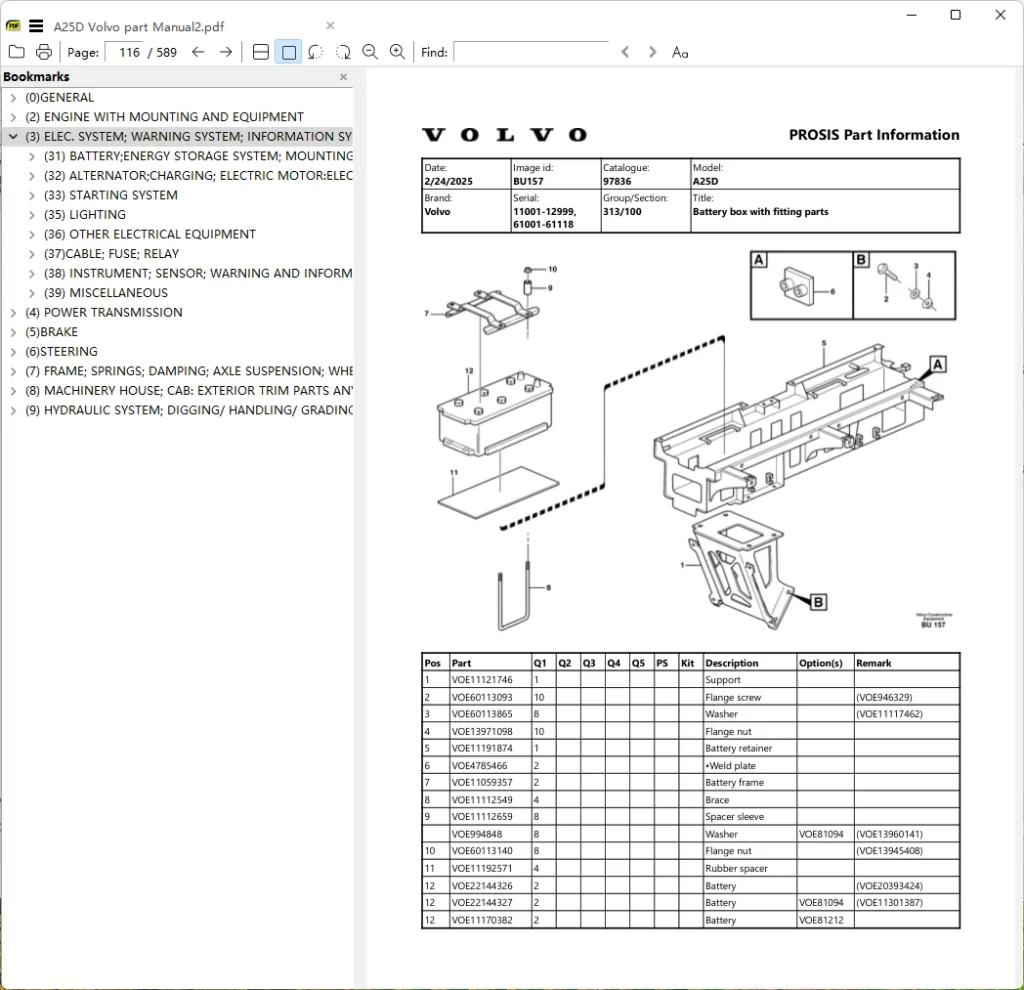
Task: Rotate the page clockwise
Action: pos(343,52)
